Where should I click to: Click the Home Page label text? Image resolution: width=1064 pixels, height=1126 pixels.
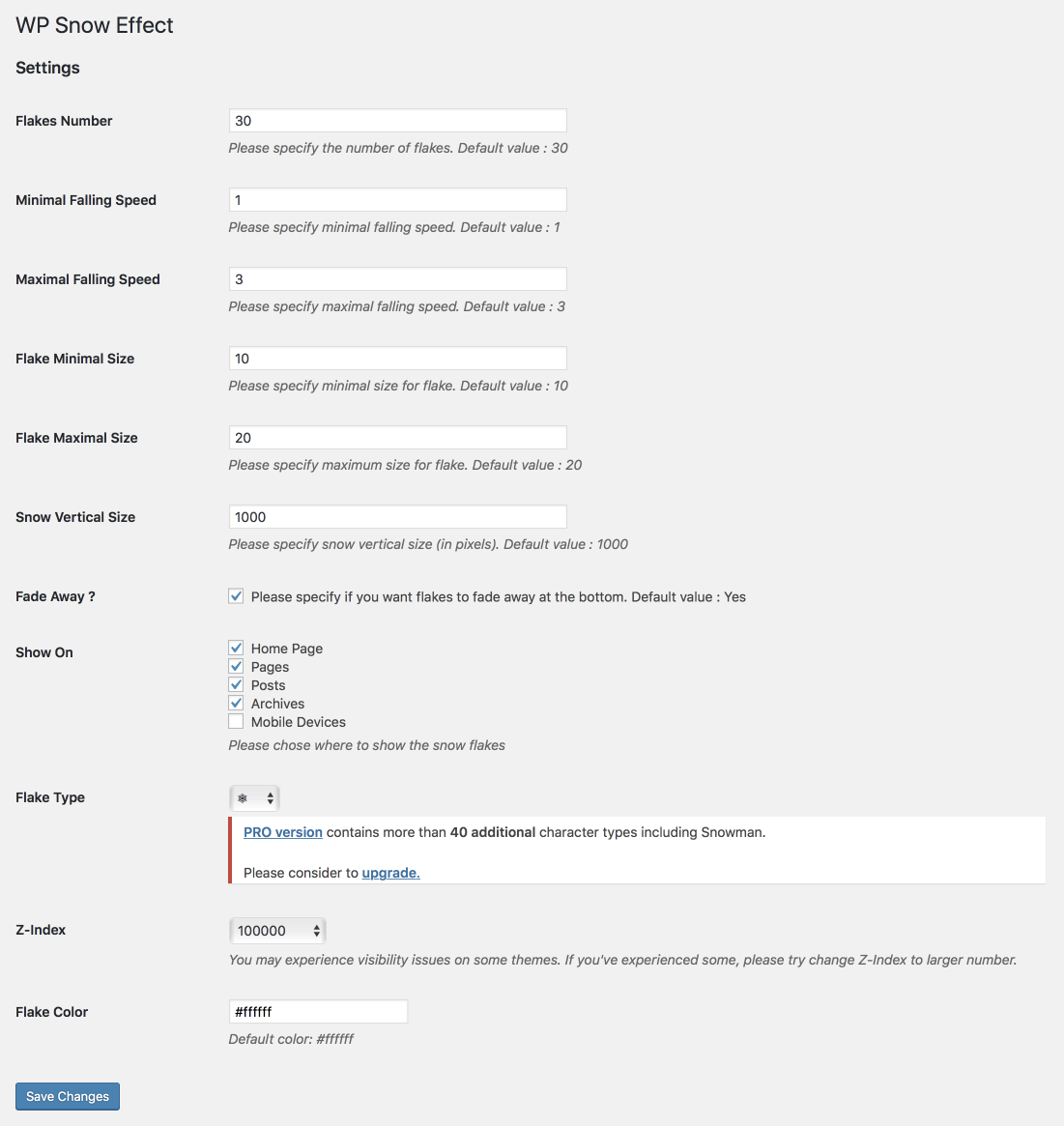(286, 649)
